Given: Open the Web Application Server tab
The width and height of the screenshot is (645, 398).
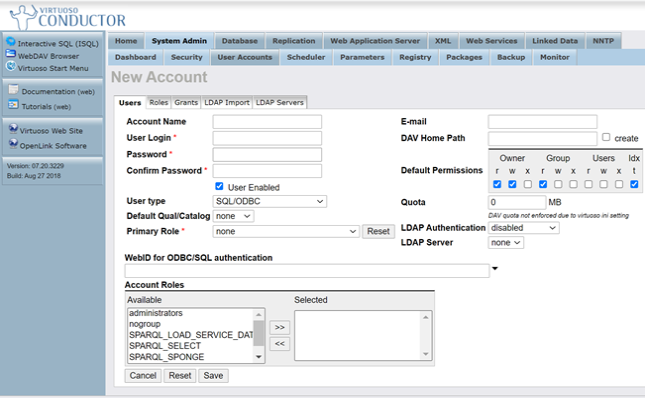Looking at the screenshot, I should (375, 41).
